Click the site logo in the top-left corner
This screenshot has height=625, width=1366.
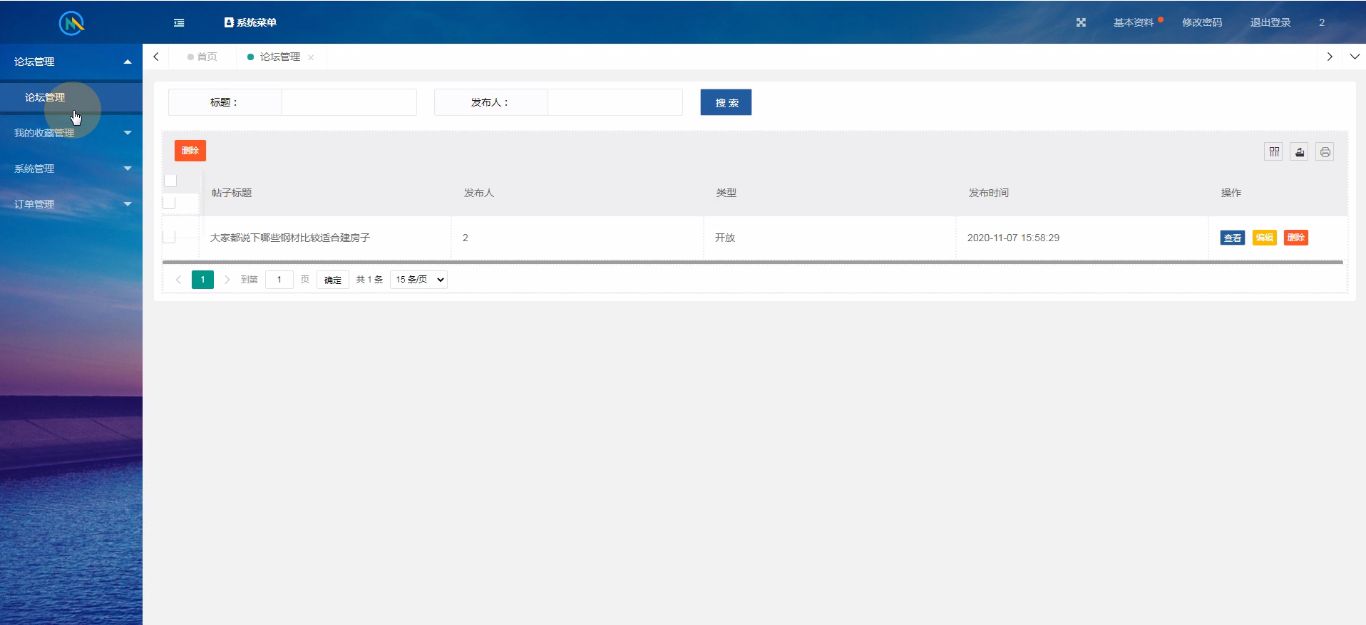[x=71, y=22]
